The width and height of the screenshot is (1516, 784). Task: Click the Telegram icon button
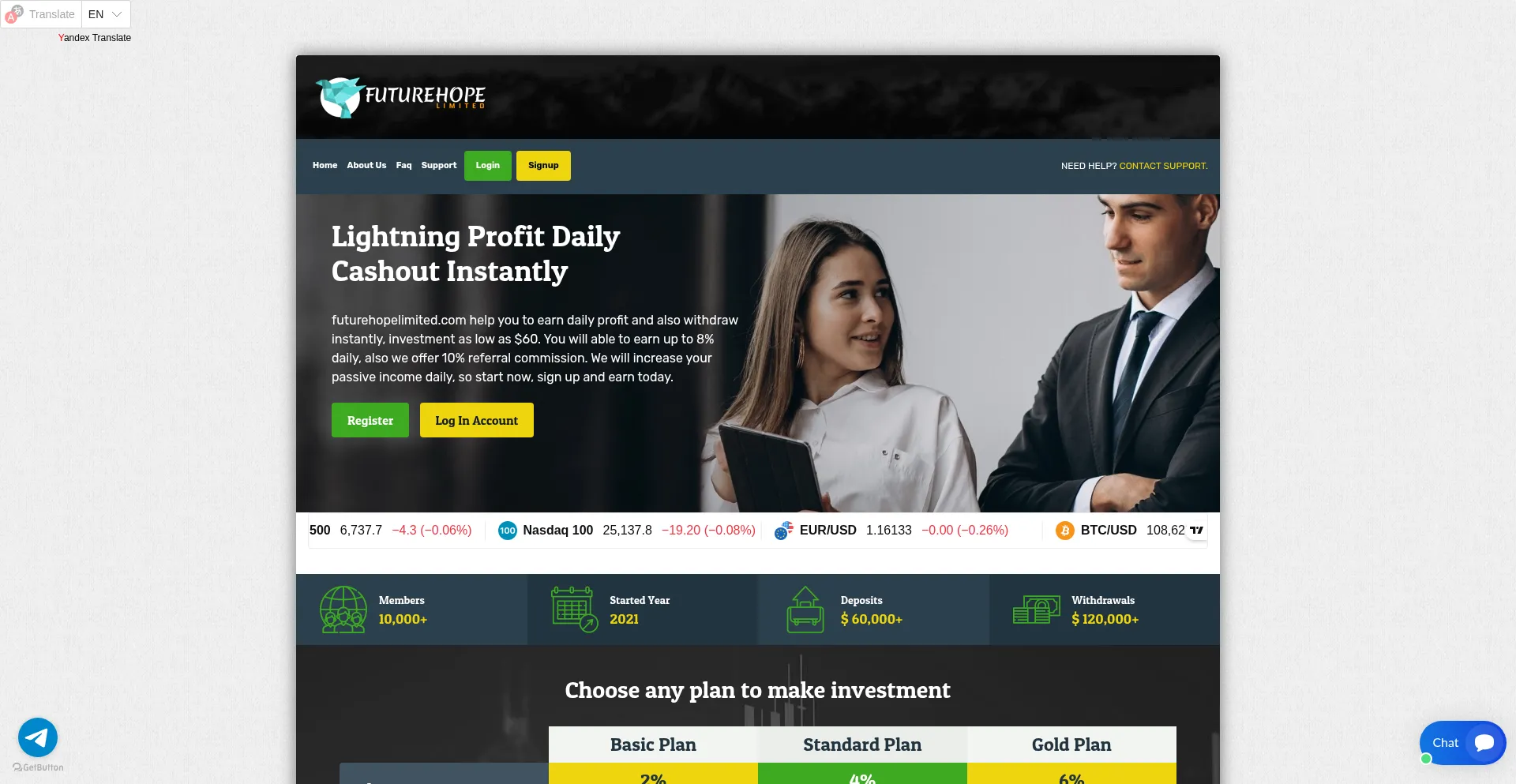tap(38, 737)
